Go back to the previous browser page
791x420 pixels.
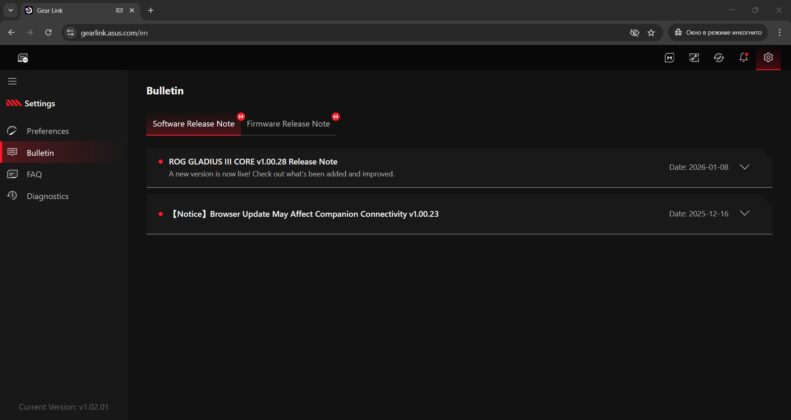pos(11,32)
